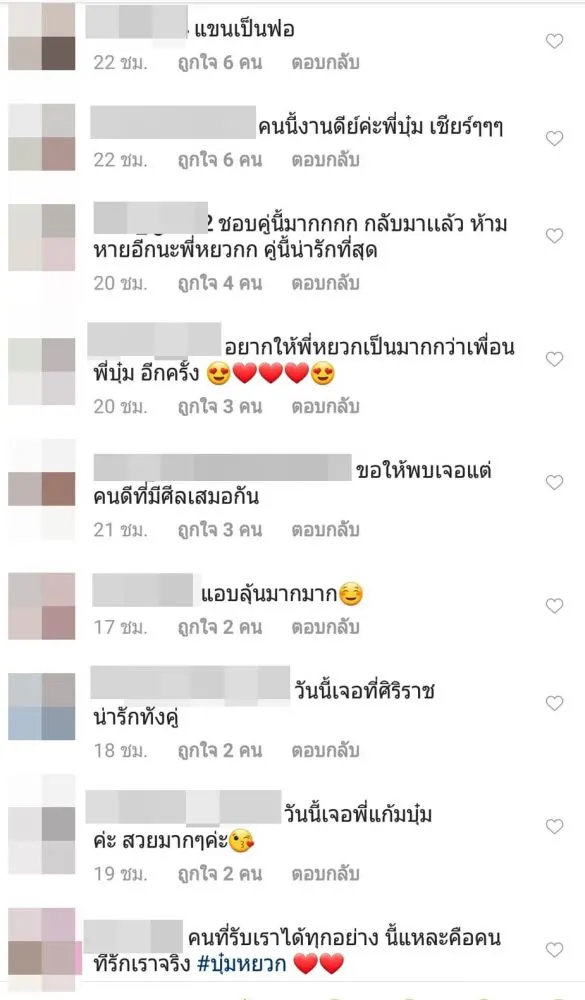The image size is (585, 1000).
Task: Reply to the 'วันนี้เจอที่ศิริราช' comment
Action: coord(325,751)
